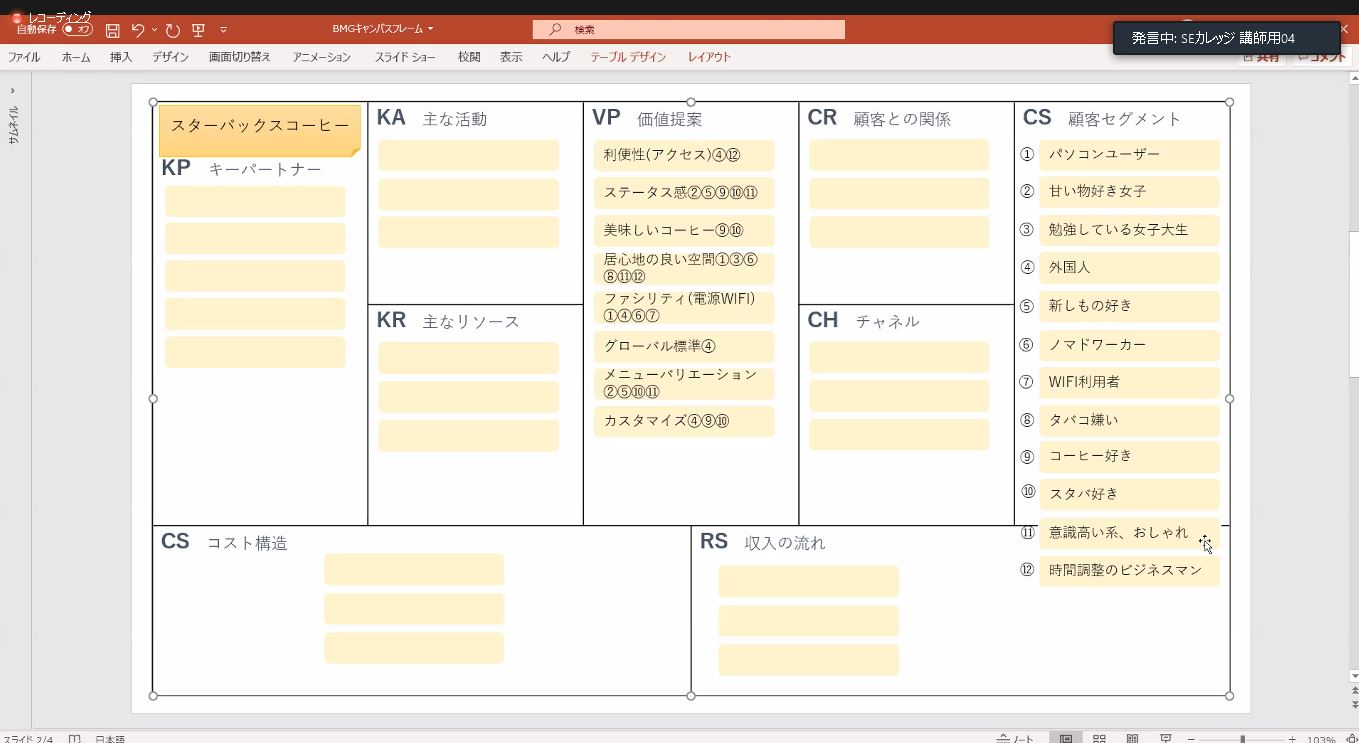Click the 美味しいコーヒー value note
1359x743 pixels.
pyautogui.click(x=684, y=230)
